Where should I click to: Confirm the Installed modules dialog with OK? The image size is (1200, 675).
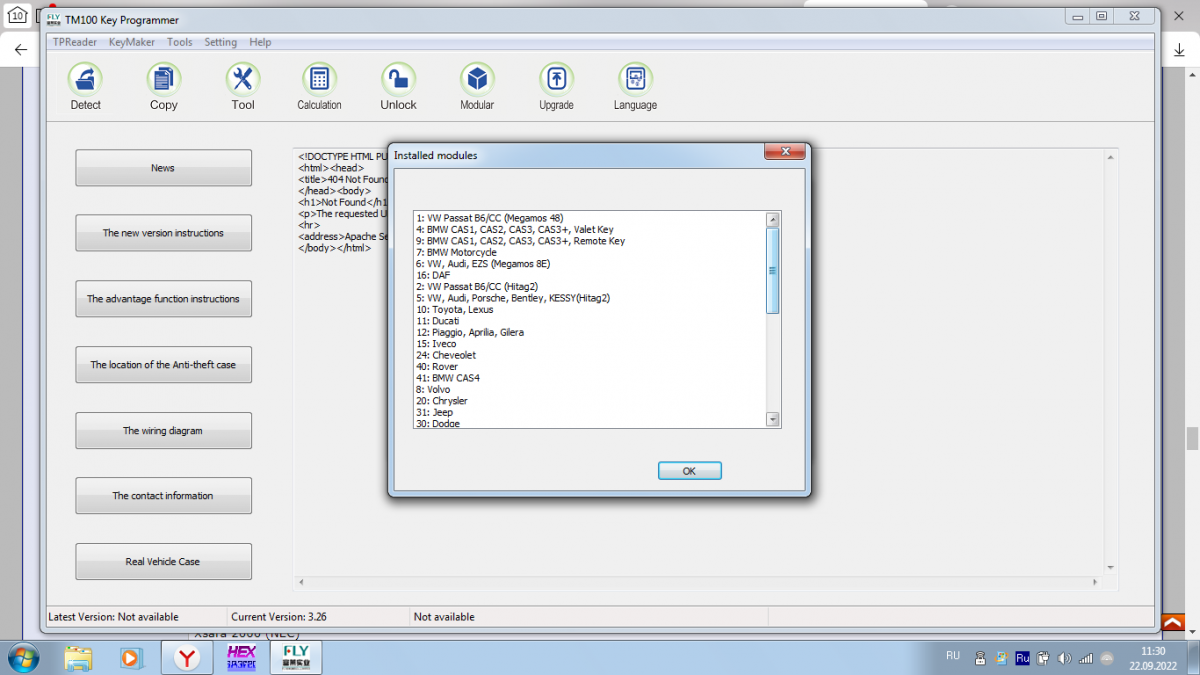689,471
